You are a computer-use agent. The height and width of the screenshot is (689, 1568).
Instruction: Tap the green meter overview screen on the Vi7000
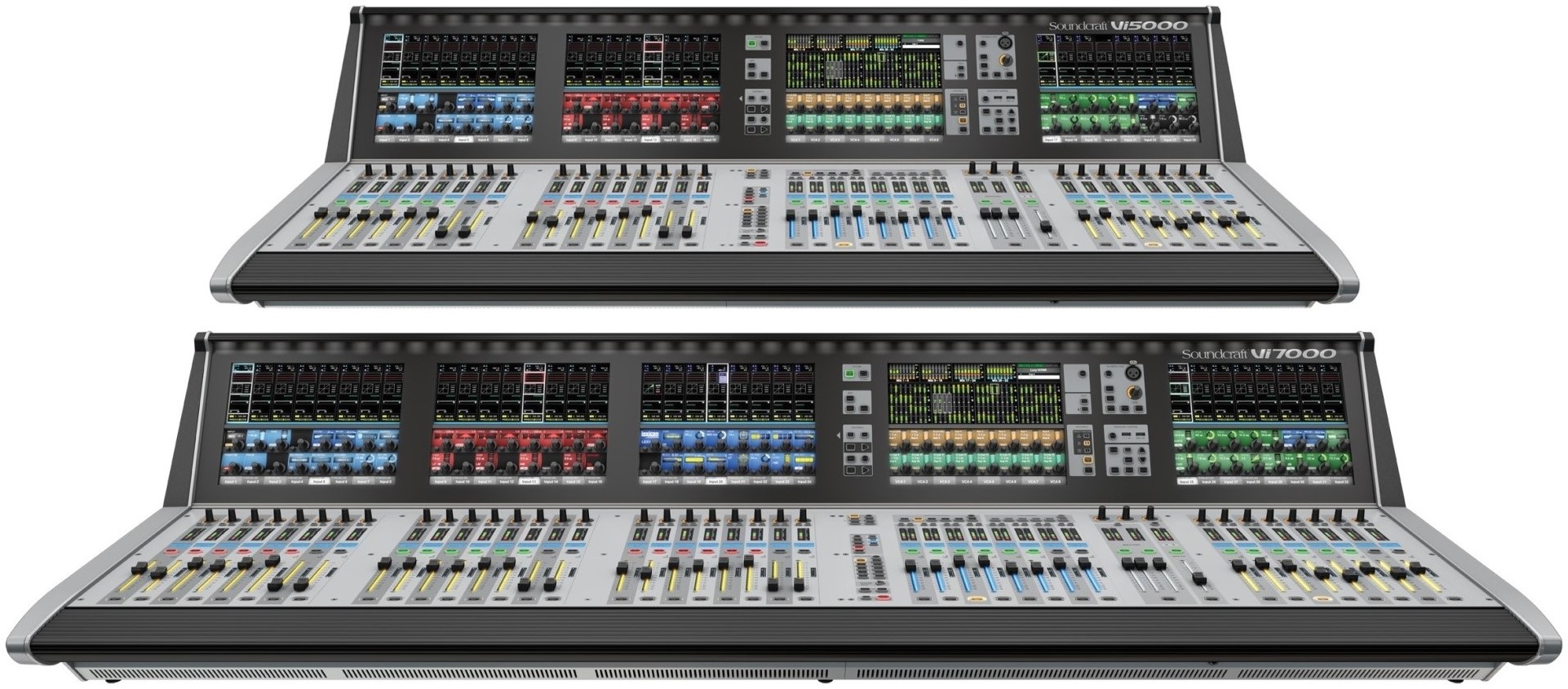coord(976,393)
